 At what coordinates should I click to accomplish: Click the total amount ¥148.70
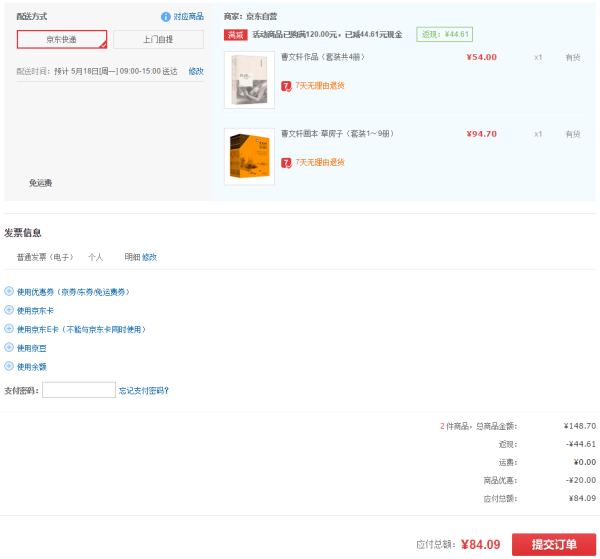[x=580, y=426]
